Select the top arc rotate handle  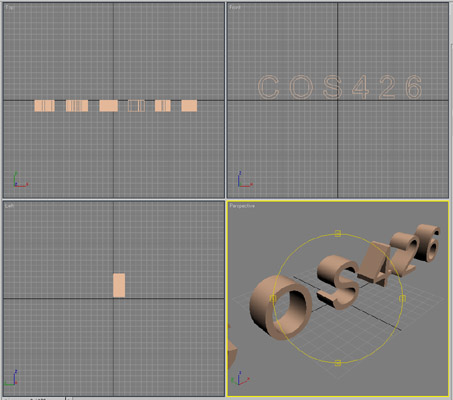338,234
